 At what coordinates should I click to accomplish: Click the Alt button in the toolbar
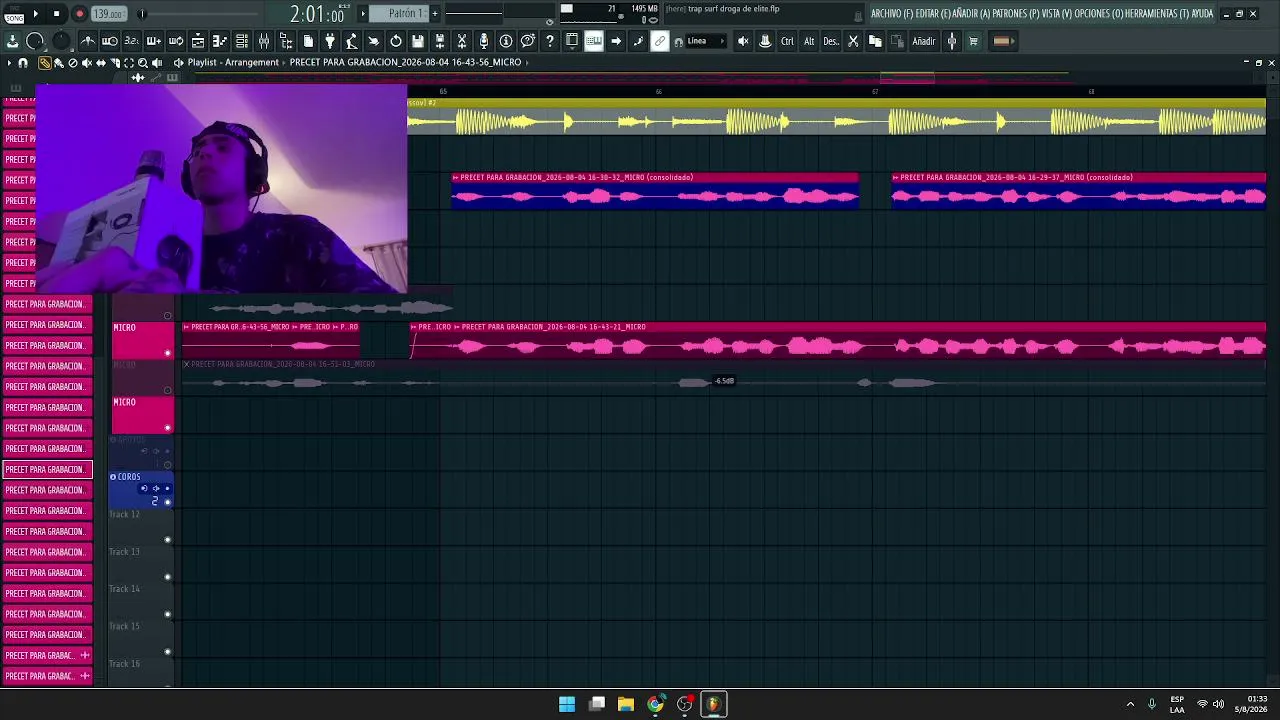pyautogui.click(x=809, y=41)
